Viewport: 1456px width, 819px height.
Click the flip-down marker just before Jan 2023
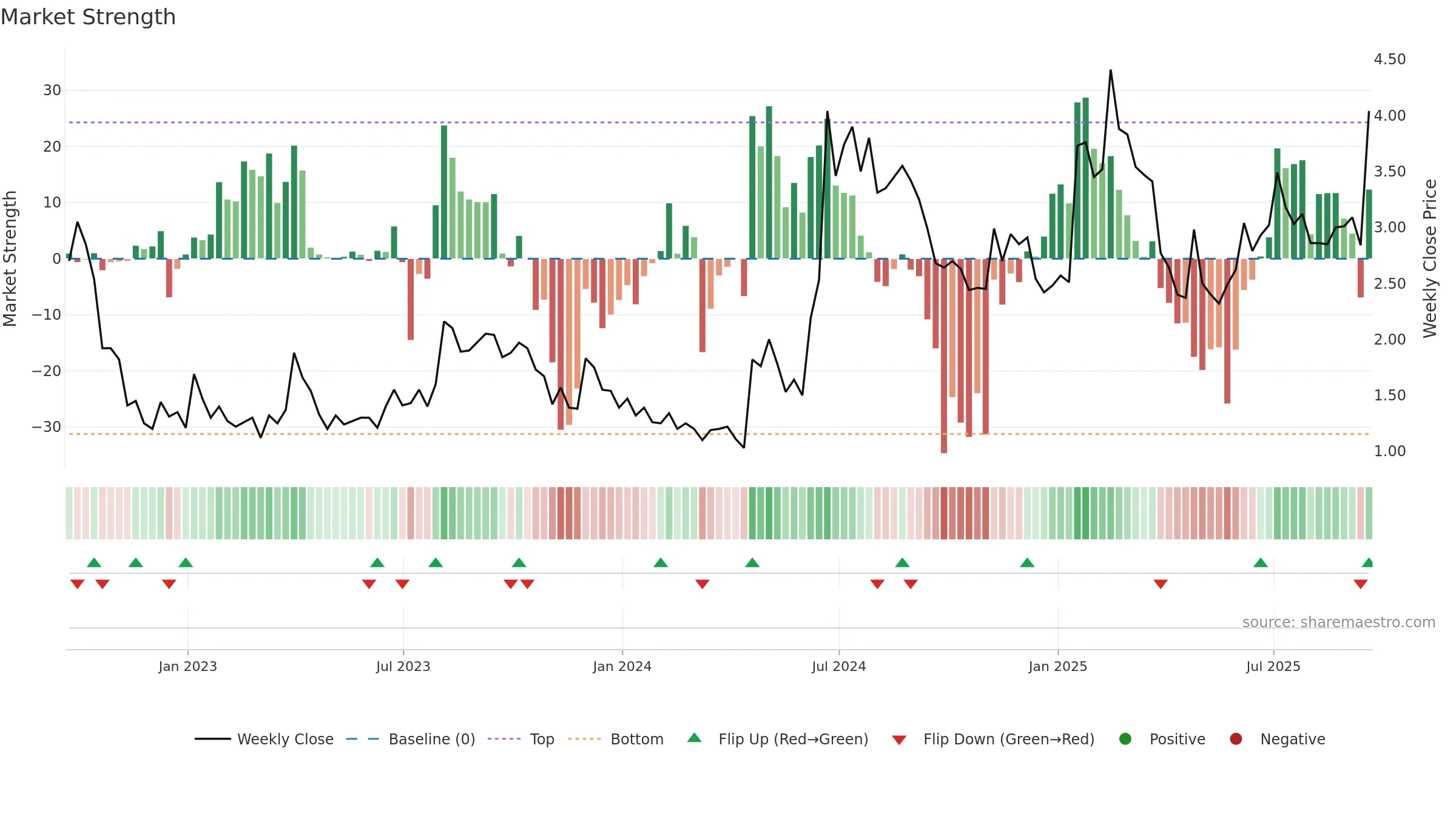pyautogui.click(x=169, y=584)
